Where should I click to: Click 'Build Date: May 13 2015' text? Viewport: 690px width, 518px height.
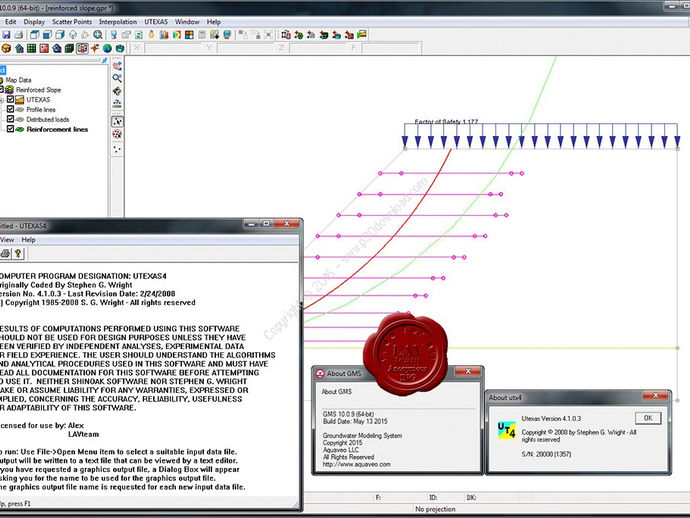355,421
